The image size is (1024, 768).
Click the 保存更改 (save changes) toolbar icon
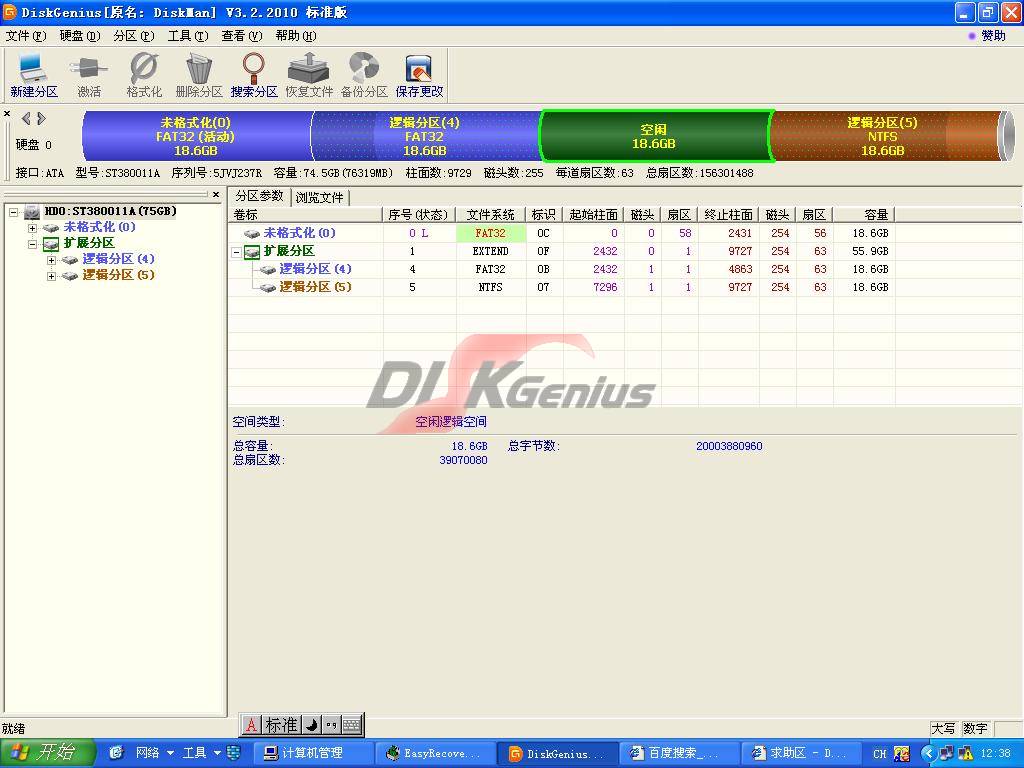(x=419, y=75)
